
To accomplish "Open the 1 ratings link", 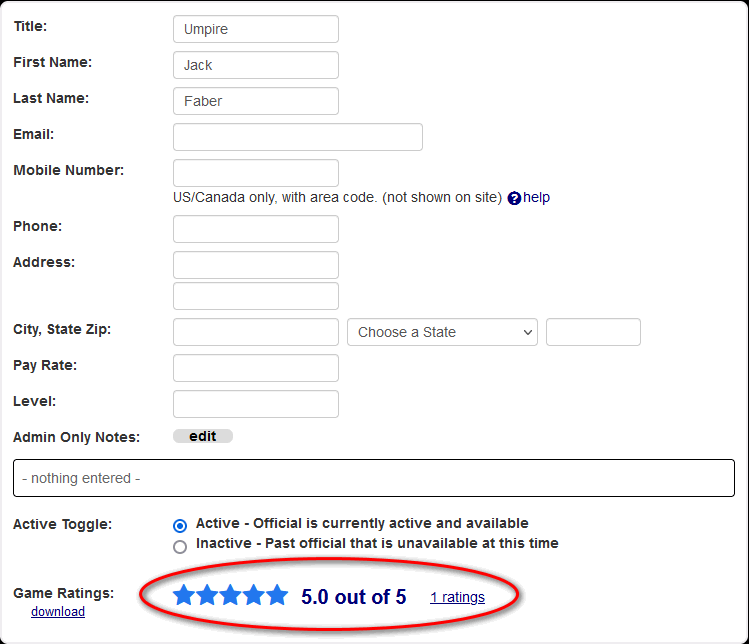I will tap(457, 597).
